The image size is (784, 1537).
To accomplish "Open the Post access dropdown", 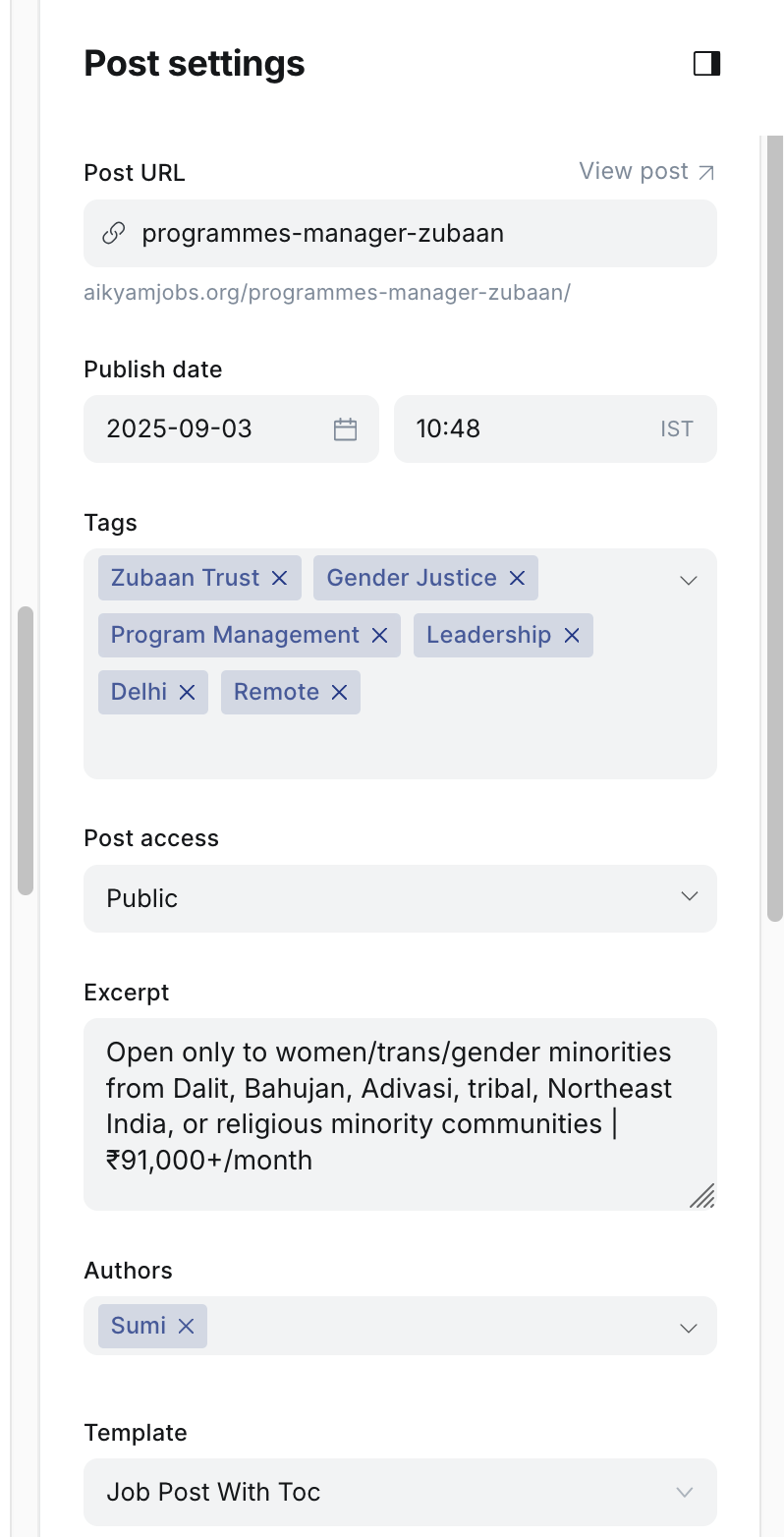I will (688, 898).
